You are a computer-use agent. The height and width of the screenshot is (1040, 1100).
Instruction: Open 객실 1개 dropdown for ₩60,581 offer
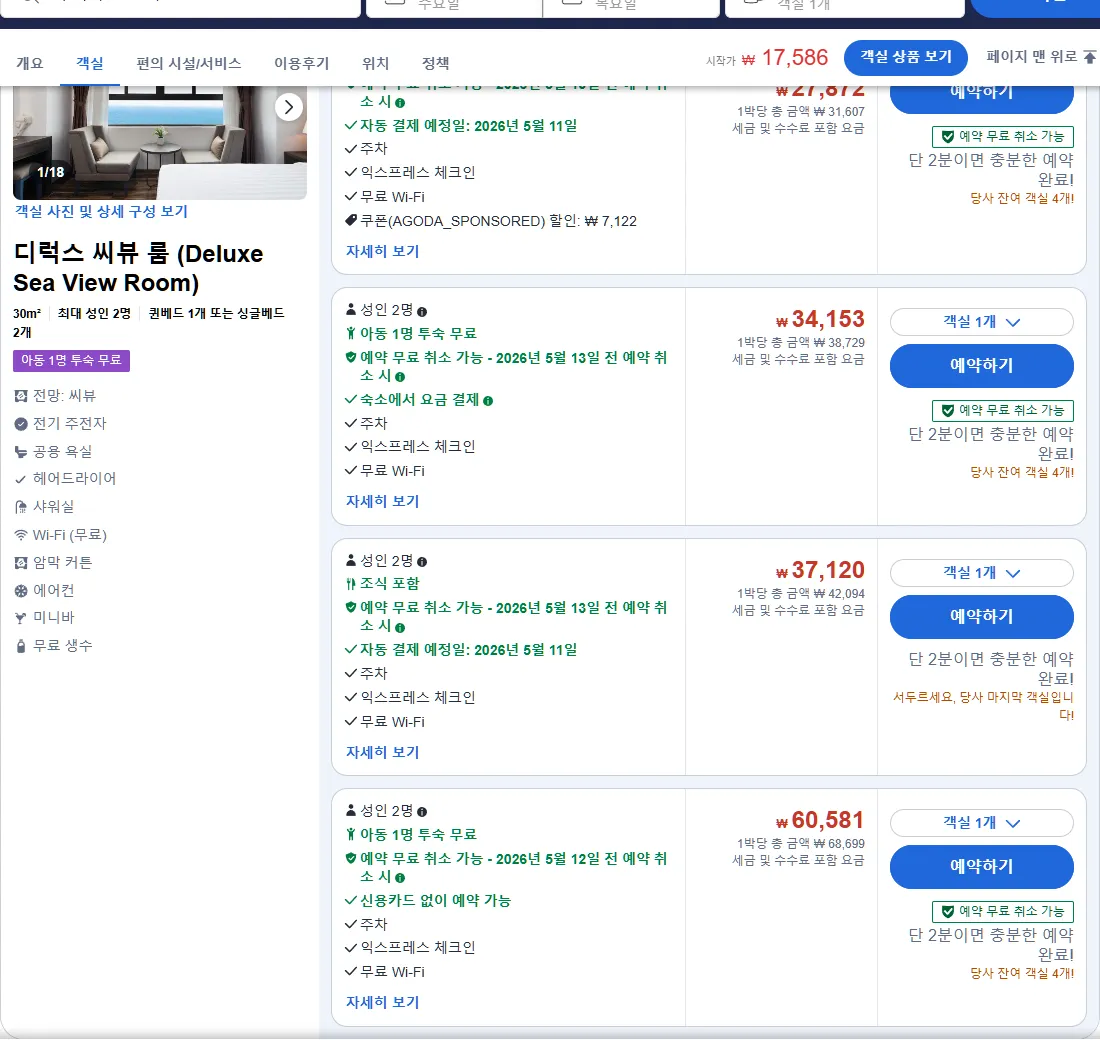981,822
